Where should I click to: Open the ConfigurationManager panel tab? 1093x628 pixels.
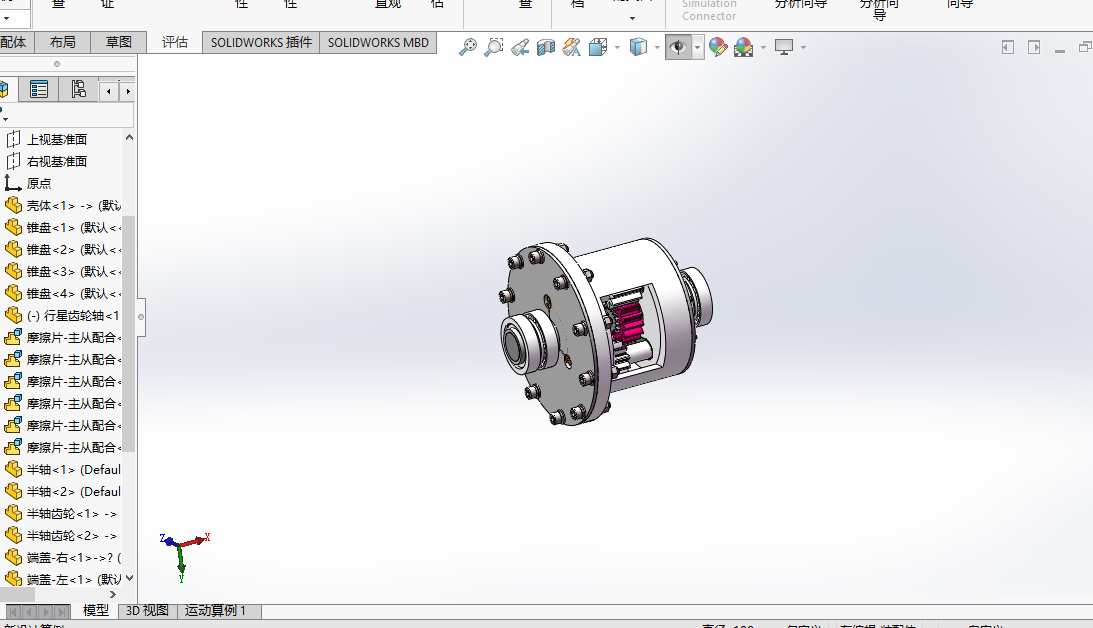[x=78, y=89]
